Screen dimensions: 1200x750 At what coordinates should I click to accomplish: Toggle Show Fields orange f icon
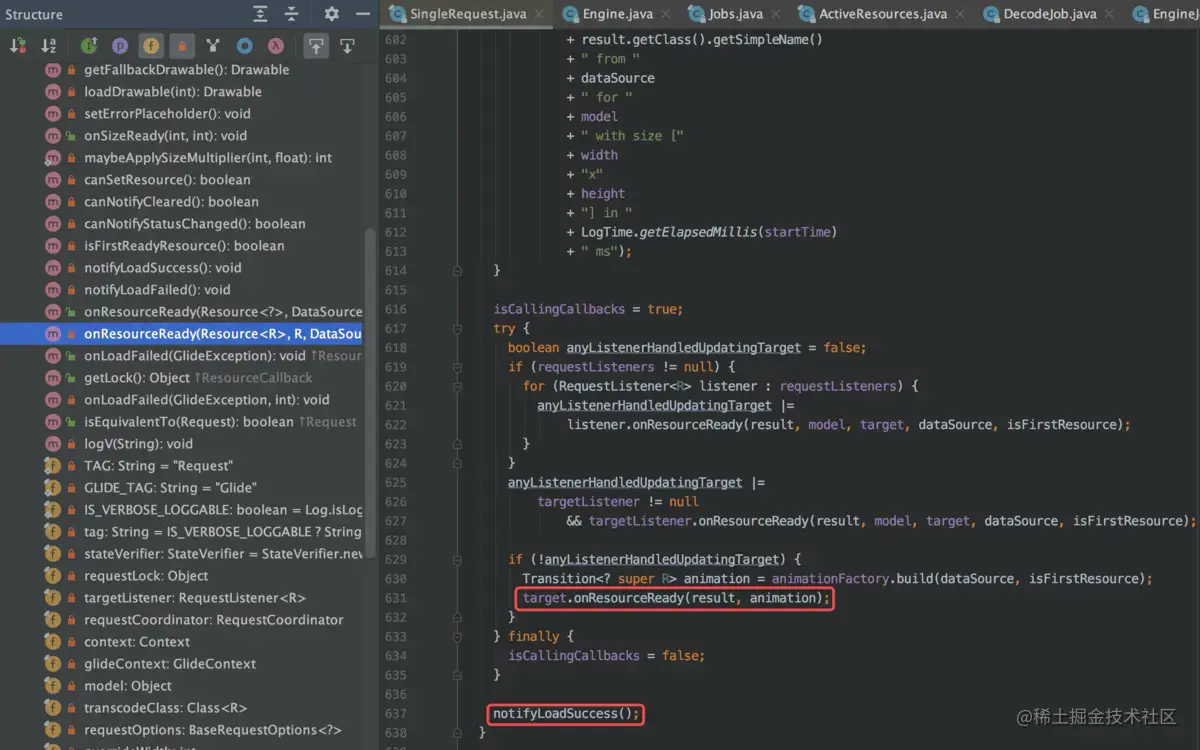coord(151,46)
